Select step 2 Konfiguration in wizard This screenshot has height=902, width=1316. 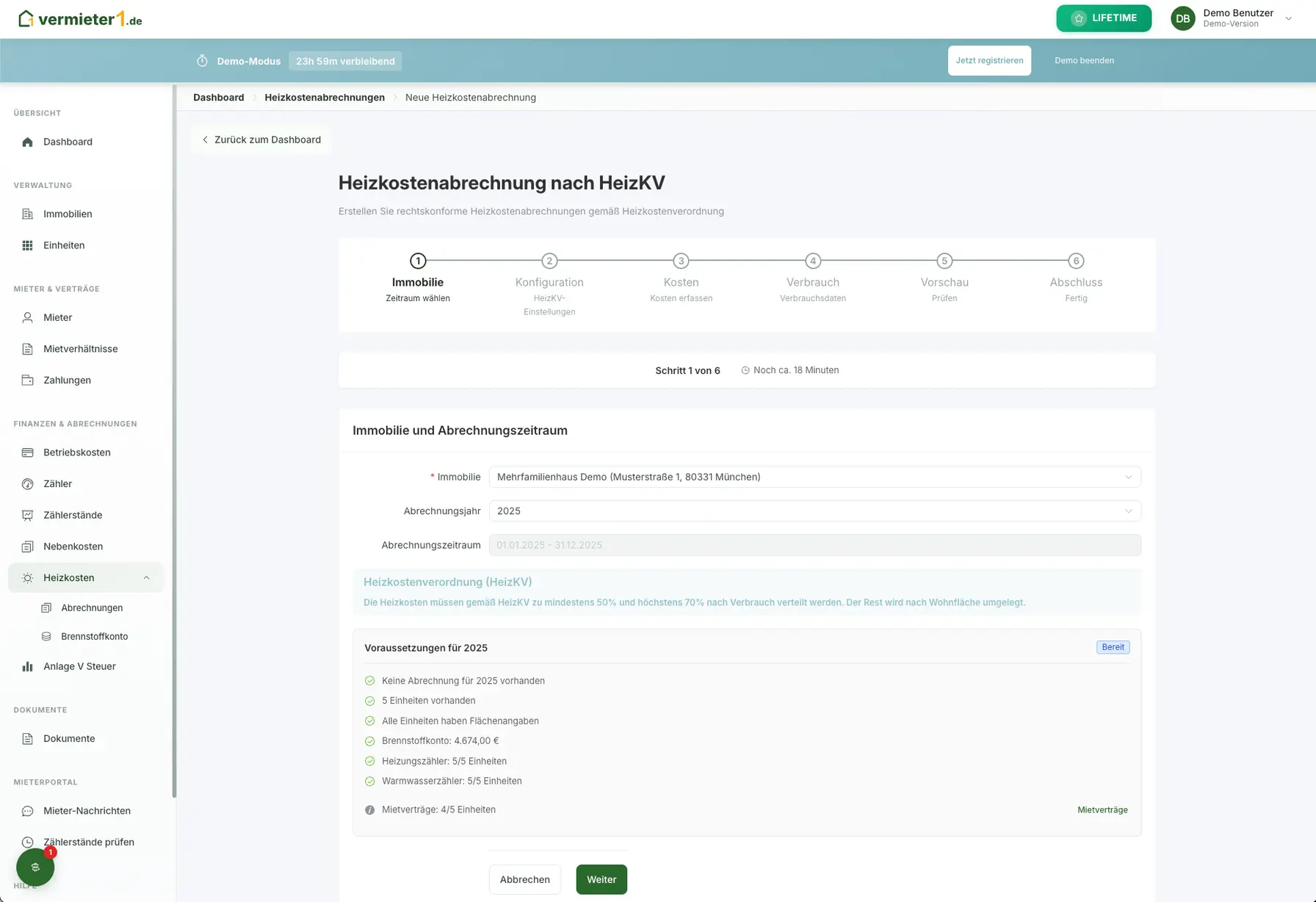pyautogui.click(x=549, y=285)
